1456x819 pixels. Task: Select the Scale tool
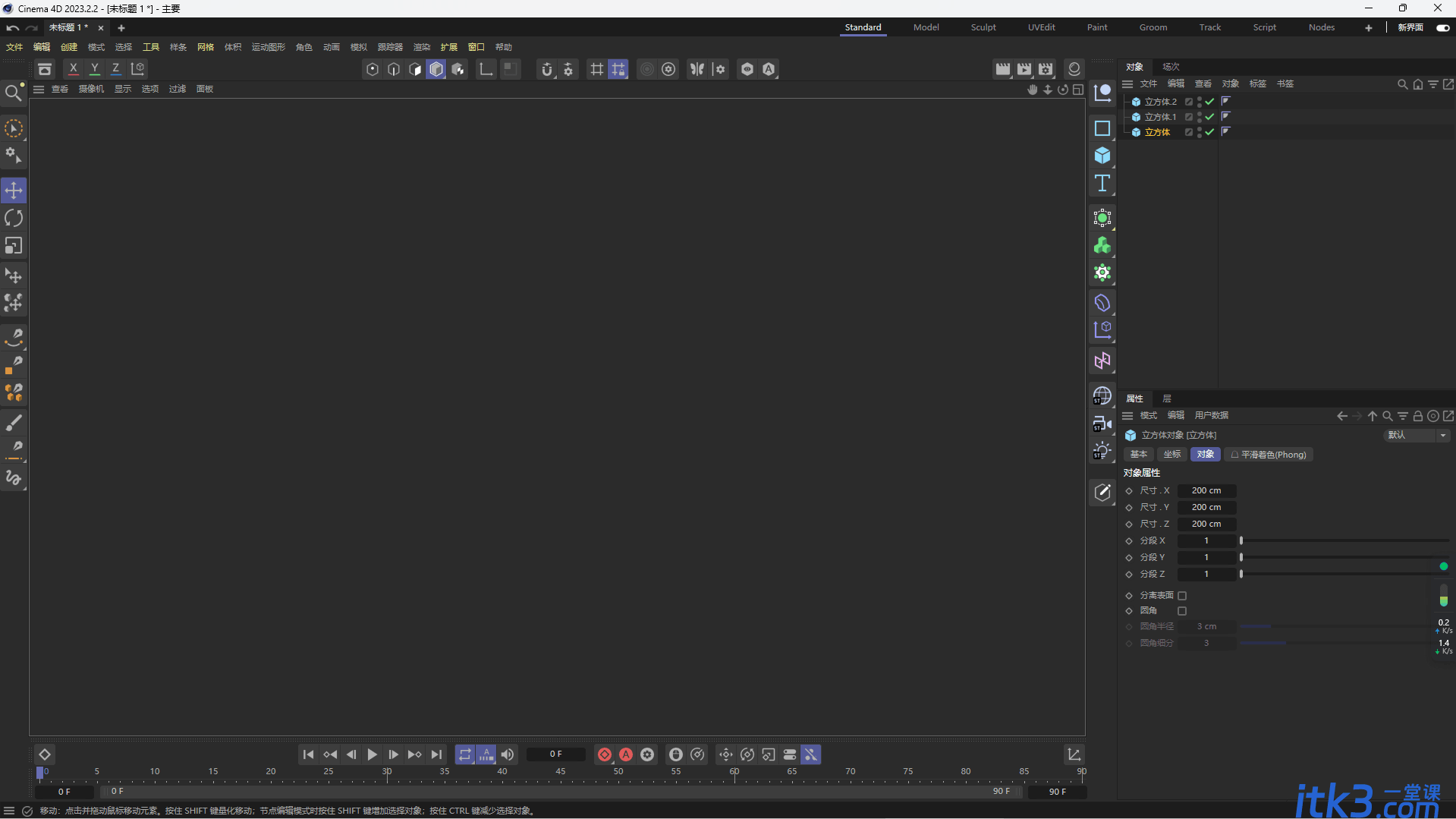14,246
